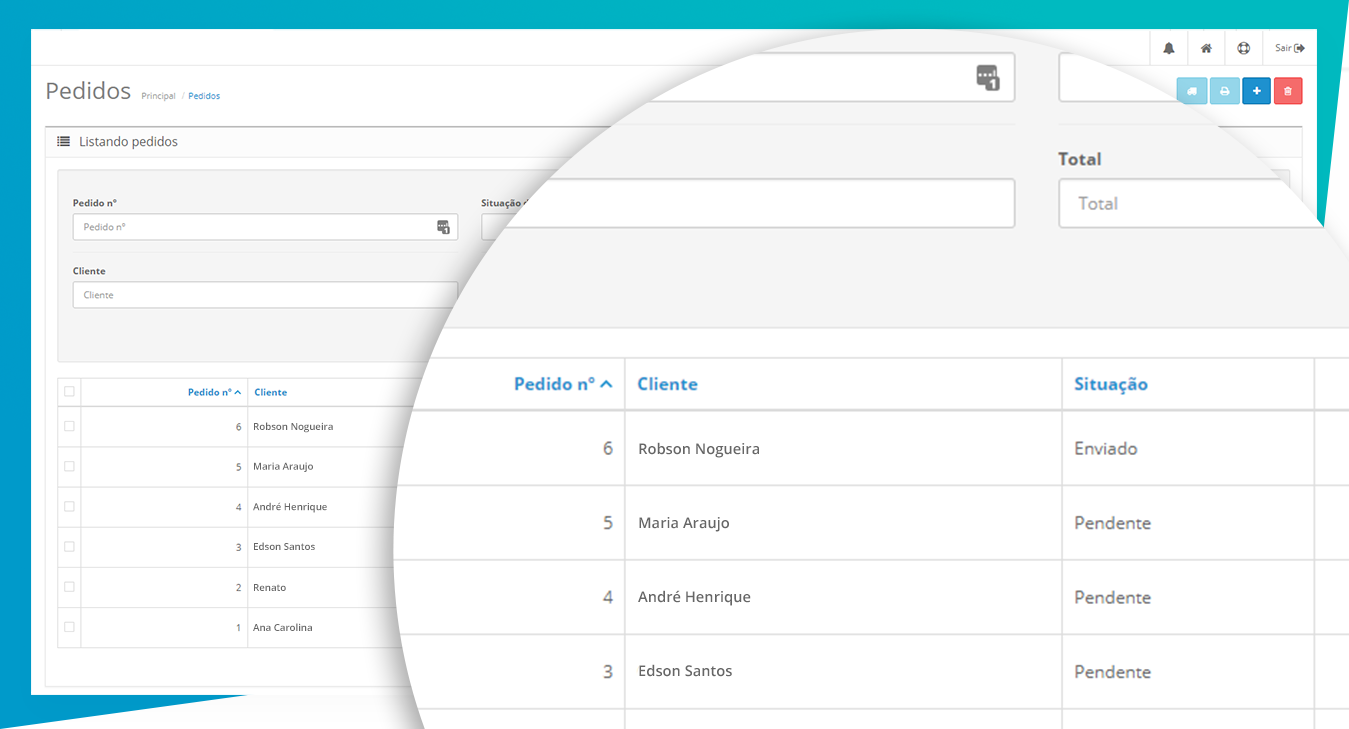Screen dimensions: 1349x729
Task: Focus the Pedido nº filter field
Action: pyautogui.click(x=255, y=227)
